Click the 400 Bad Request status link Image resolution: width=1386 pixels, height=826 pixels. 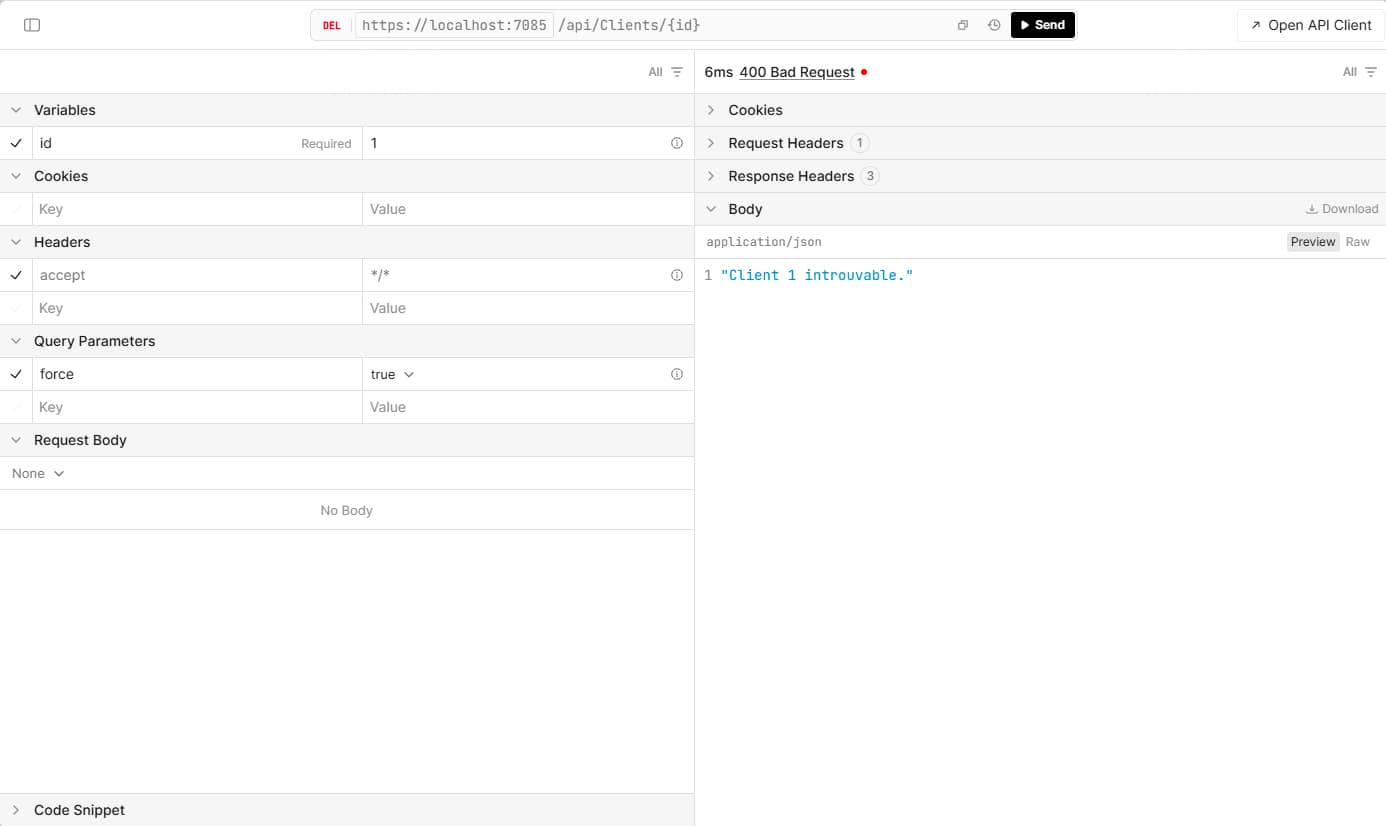click(797, 72)
